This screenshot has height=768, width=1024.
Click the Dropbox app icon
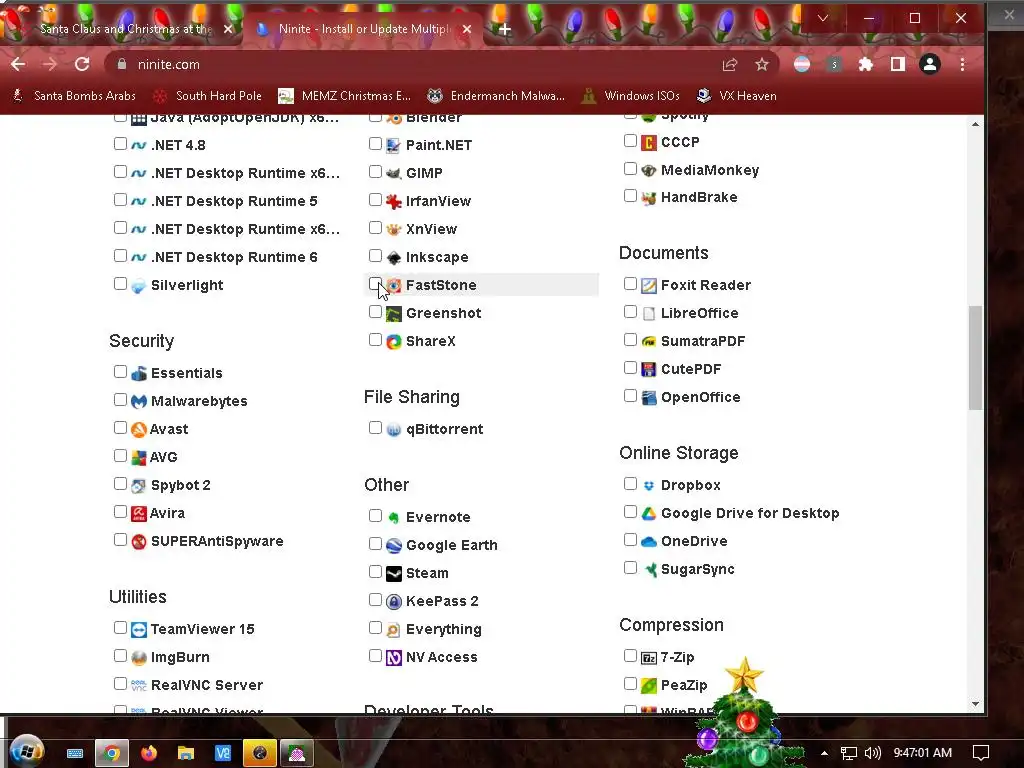[648, 485]
